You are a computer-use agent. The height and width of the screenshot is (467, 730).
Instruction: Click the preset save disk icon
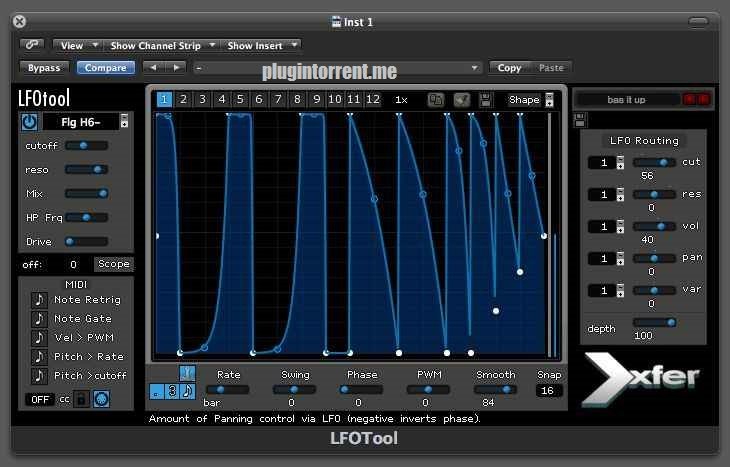[x=580, y=120]
